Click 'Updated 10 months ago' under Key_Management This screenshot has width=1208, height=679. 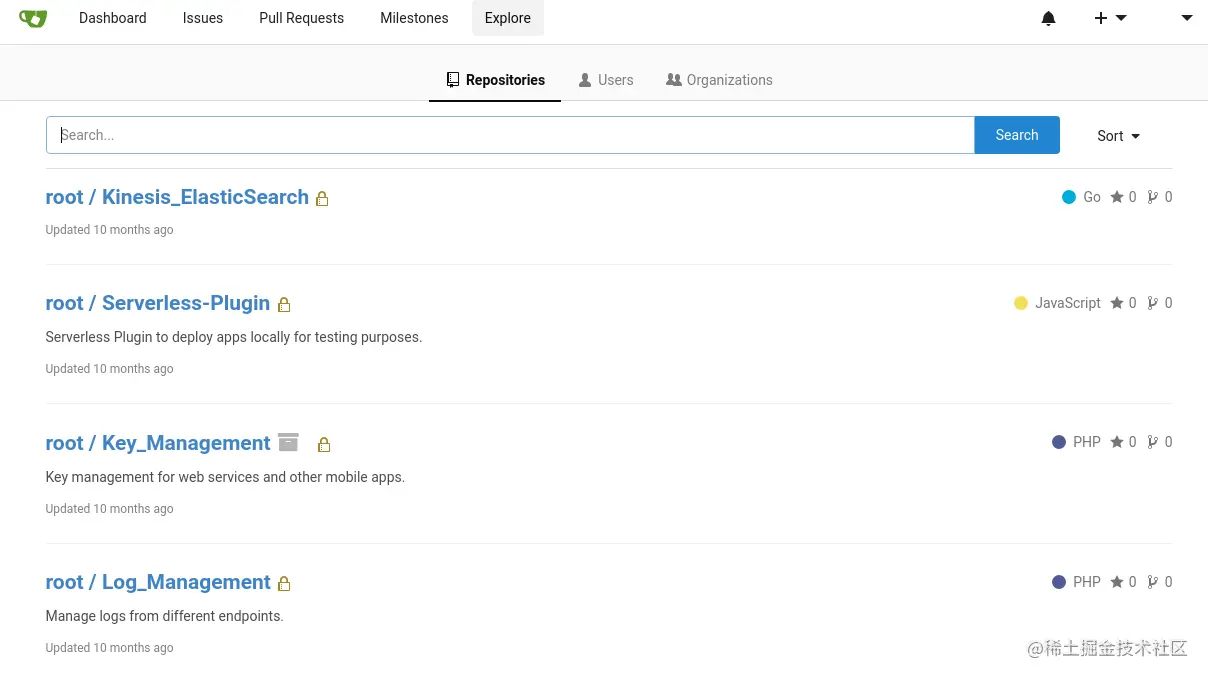pyautogui.click(x=109, y=509)
